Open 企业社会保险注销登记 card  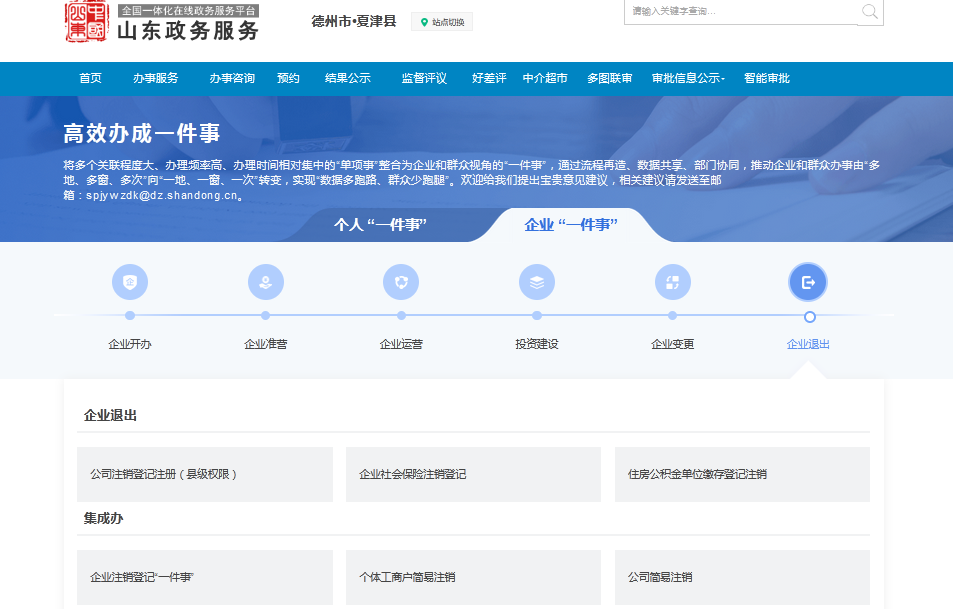point(473,474)
